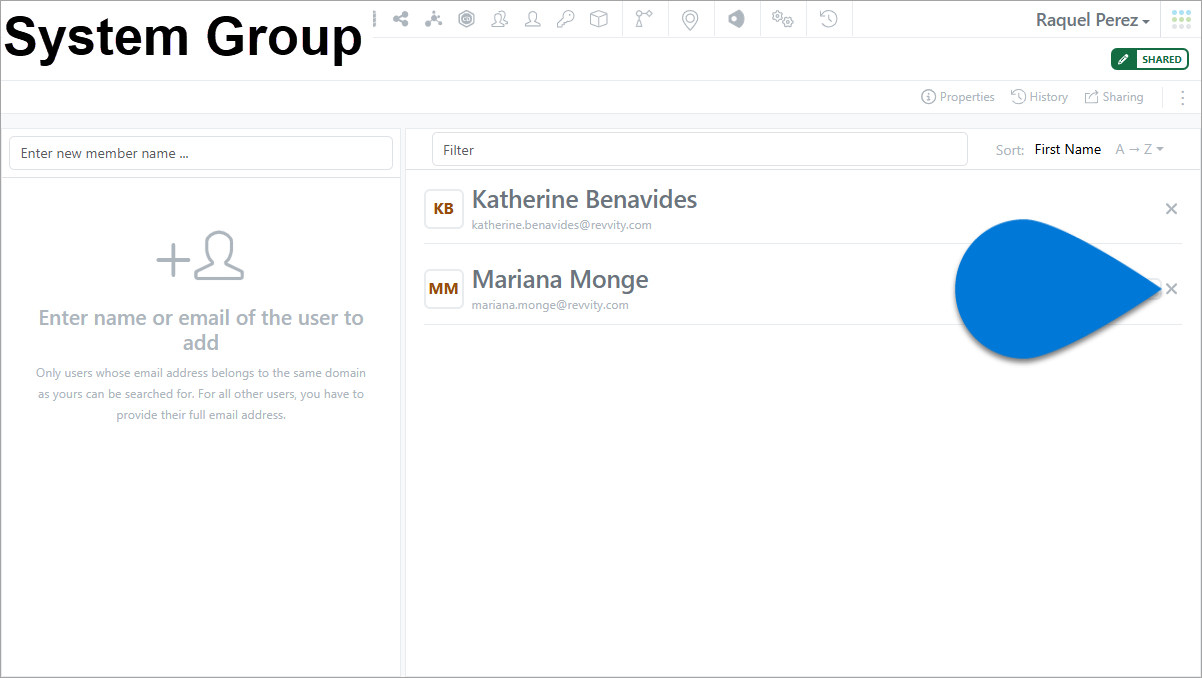Remove Katherine Benavides from the group
1202x678 pixels.
pos(1172,209)
